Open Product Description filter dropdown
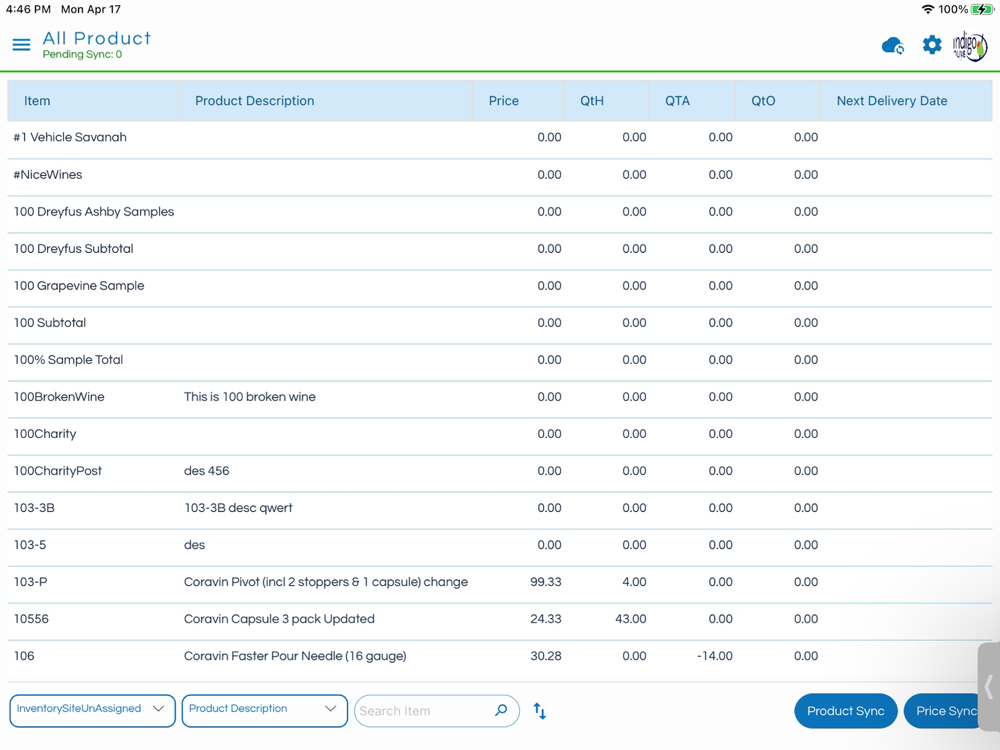Image resolution: width=1000 pixels, height=750 pixels. pyautogui.click(x=265, y=710)
